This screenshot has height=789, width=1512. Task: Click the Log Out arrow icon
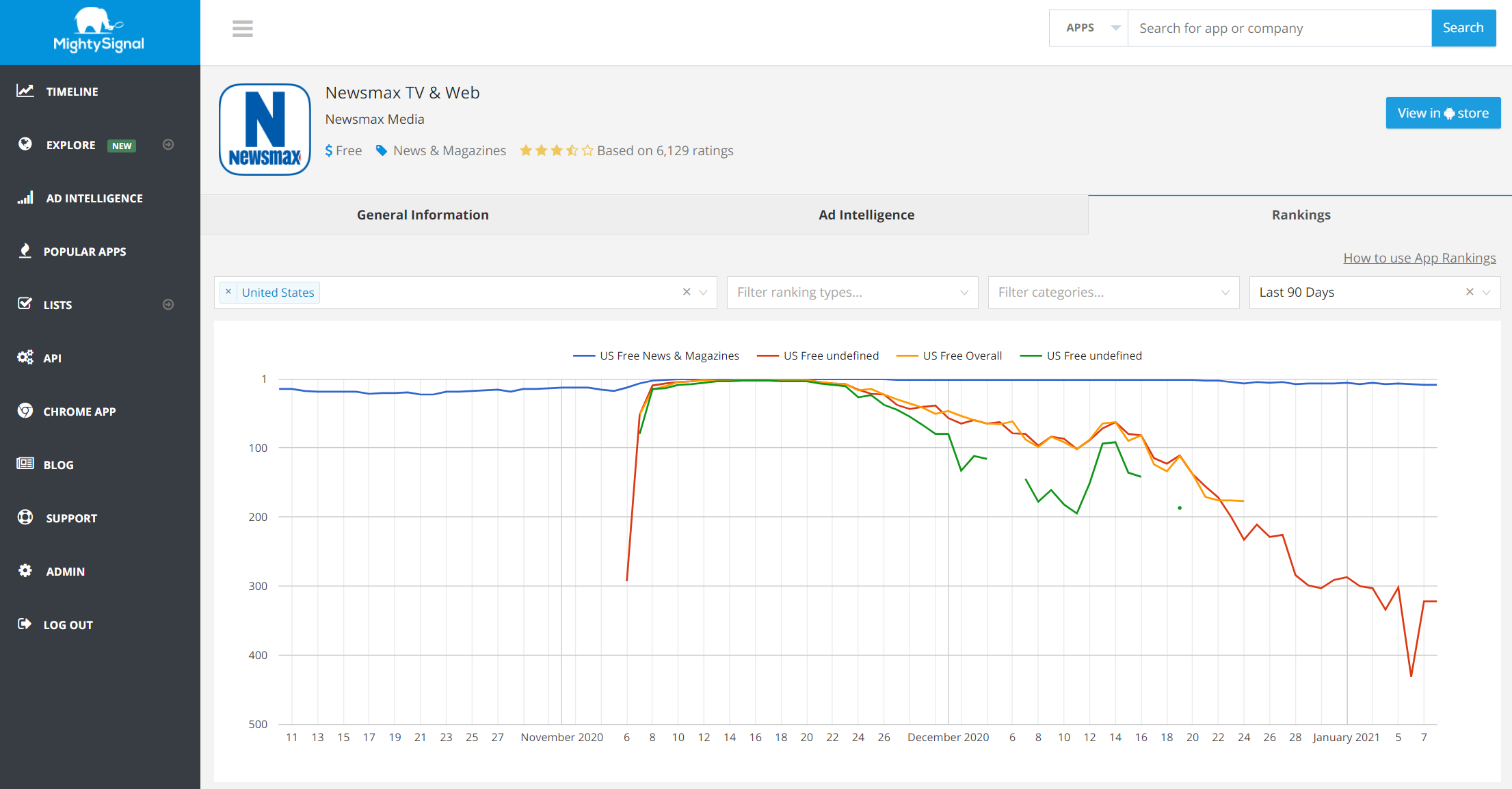pyautogui.click(x=25, y=624)
